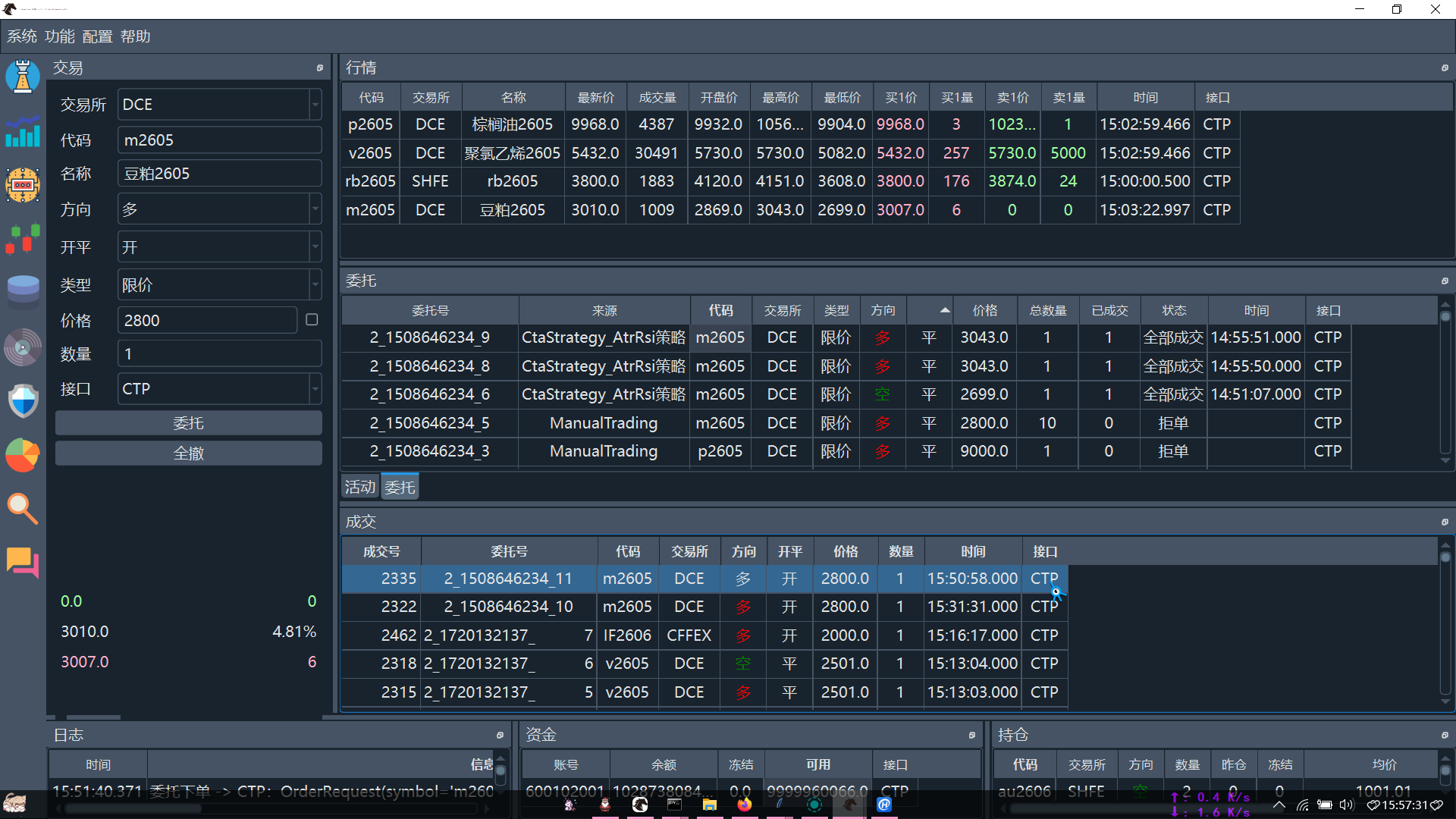The width and height of the screenshot is (1456, 819).
Task: Click the database stack icon
Action: click(23, 292)
